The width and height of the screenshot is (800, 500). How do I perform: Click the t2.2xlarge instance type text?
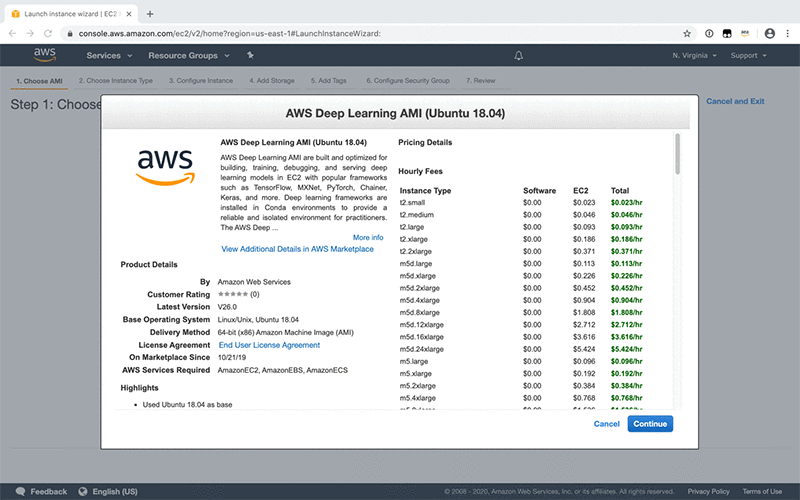click(415, 252)
